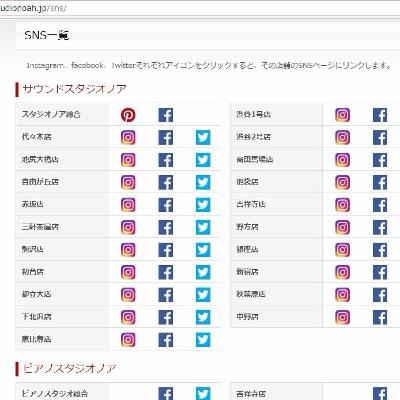Viewport: 400px width, 400px height.
Task: View 初台店 Instagram profile
Action: tap(128, 272)
